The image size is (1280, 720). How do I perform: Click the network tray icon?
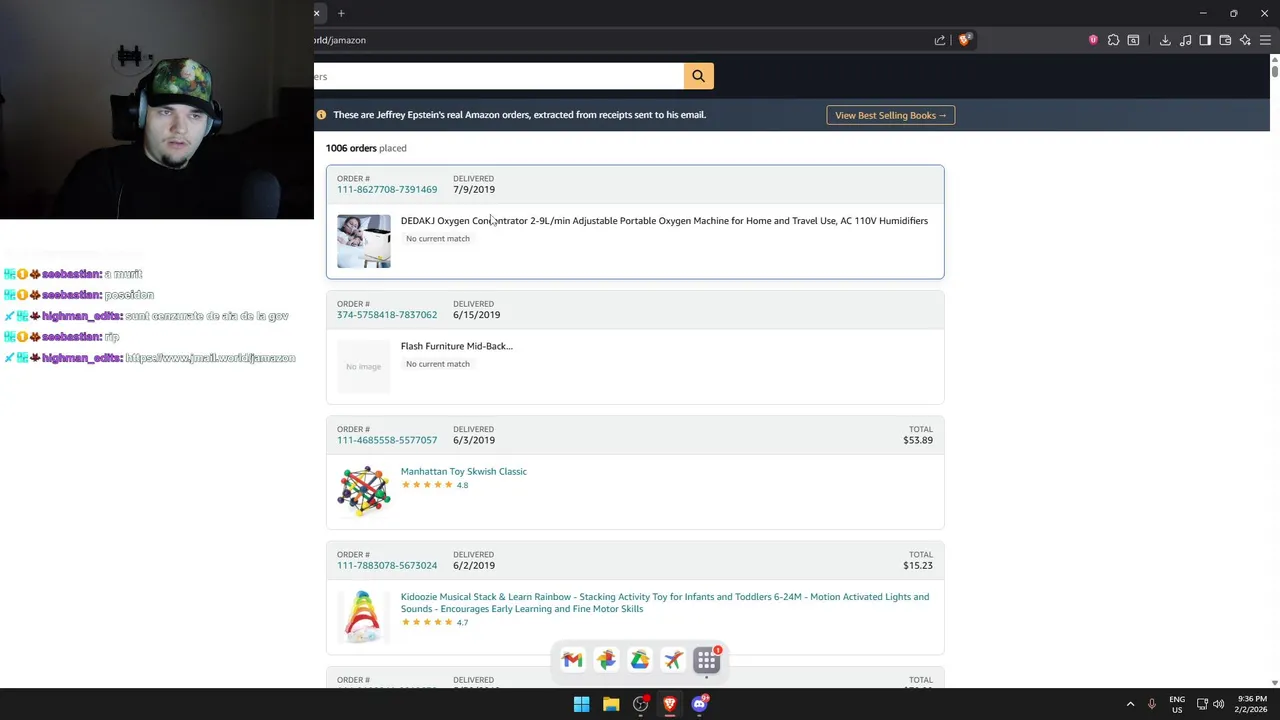1202,704
